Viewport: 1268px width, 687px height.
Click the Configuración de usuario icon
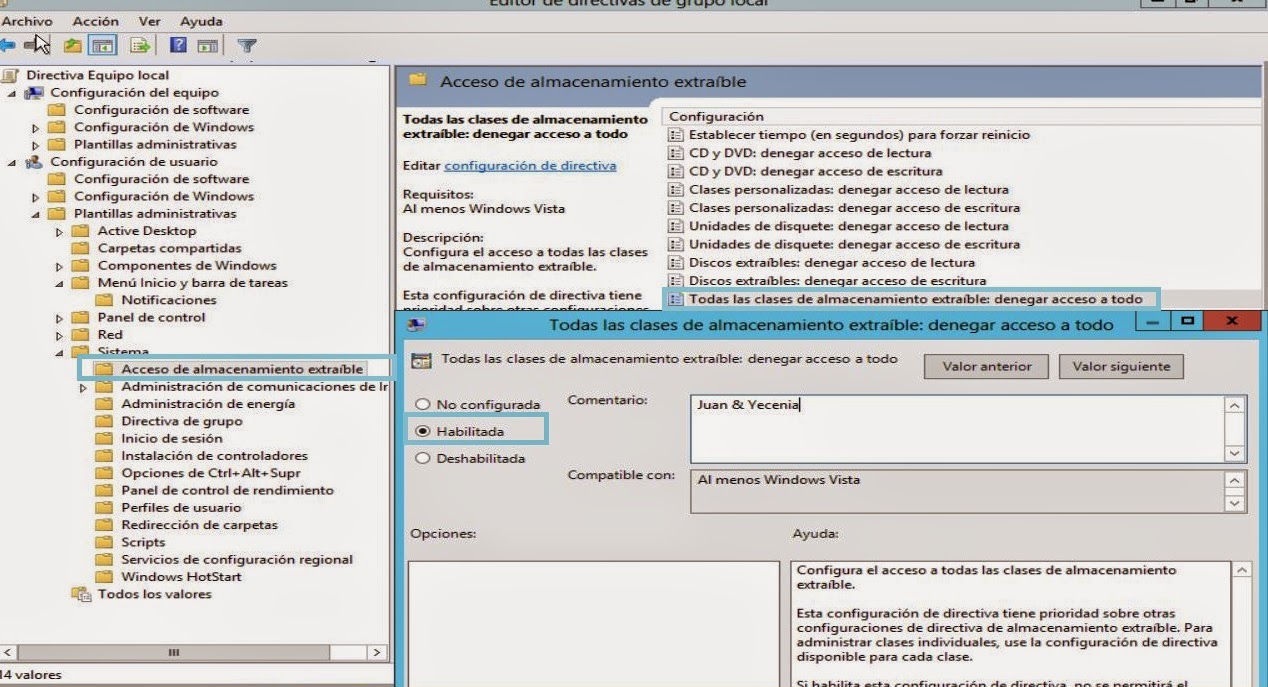coord(35,161)
